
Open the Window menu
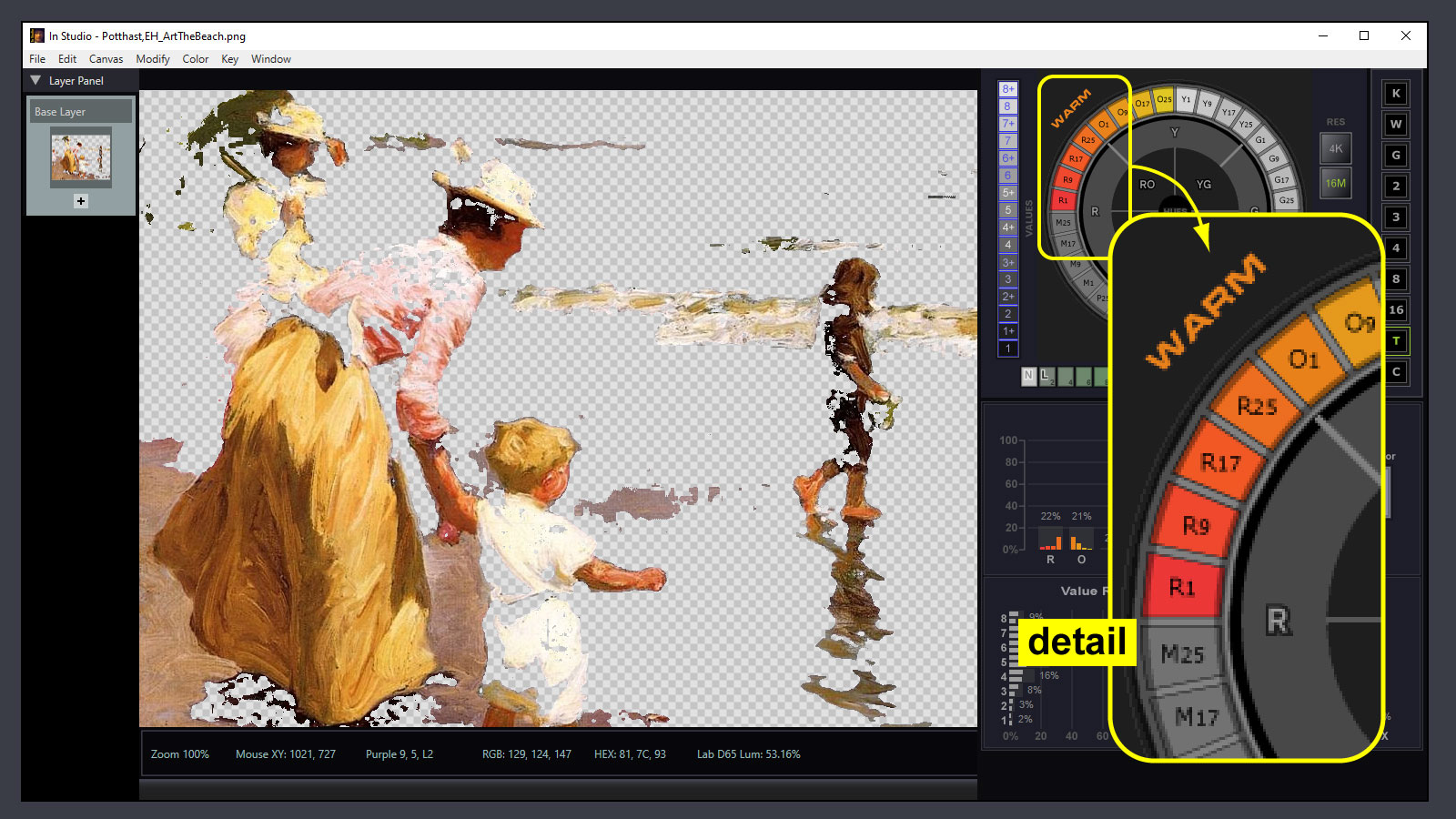[x=271, y=59]
